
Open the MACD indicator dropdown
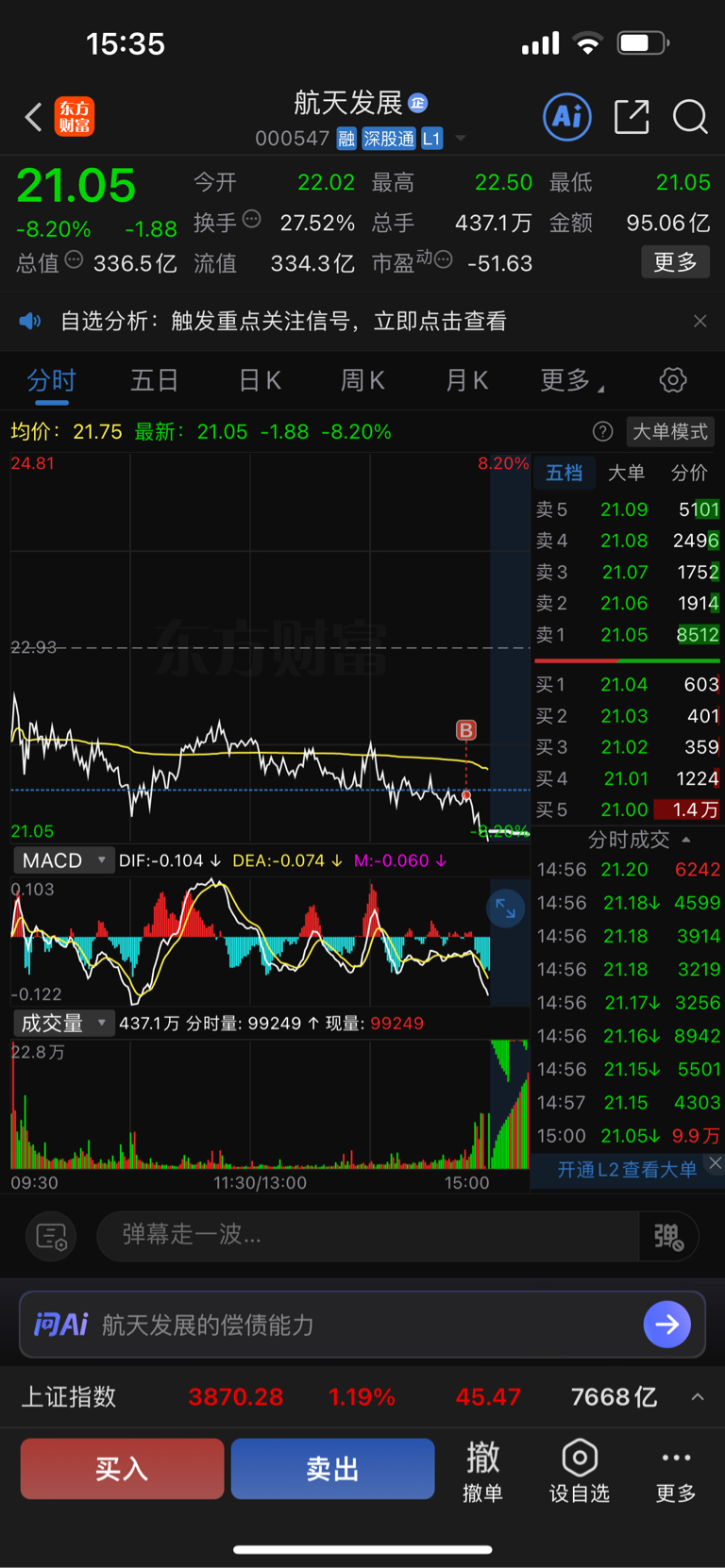pyautogui.click(x=63, y=860)
